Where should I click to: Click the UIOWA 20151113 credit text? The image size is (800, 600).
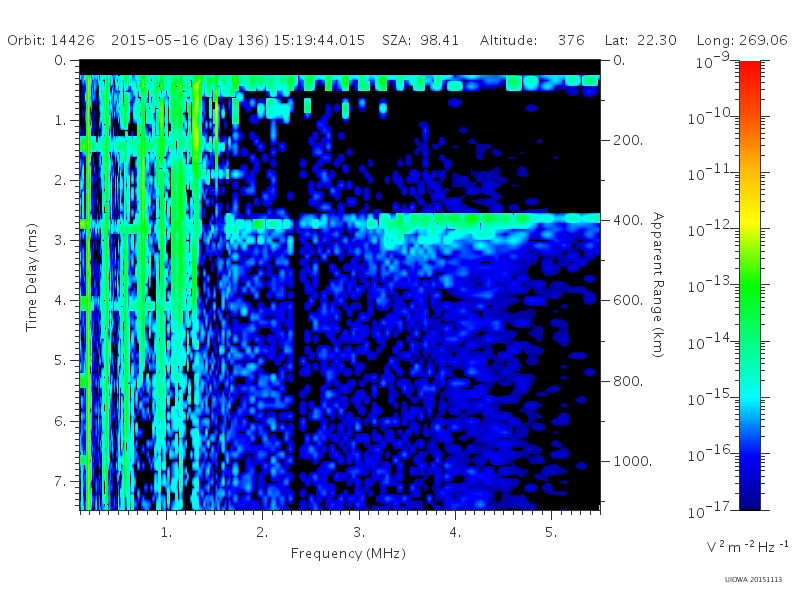click(x=753, y=580)
